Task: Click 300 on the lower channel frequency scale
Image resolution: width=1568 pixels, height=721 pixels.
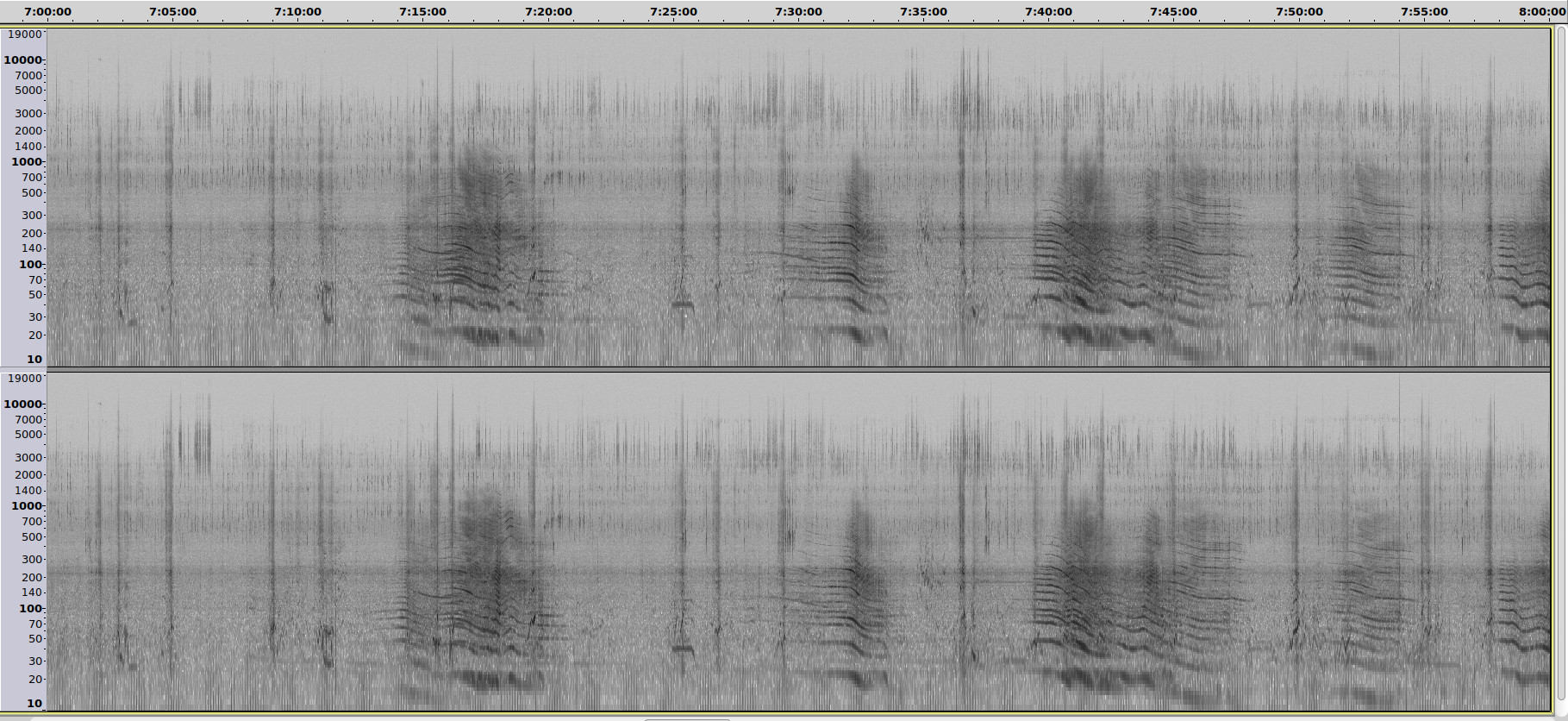Action: (x=32, y=560)
